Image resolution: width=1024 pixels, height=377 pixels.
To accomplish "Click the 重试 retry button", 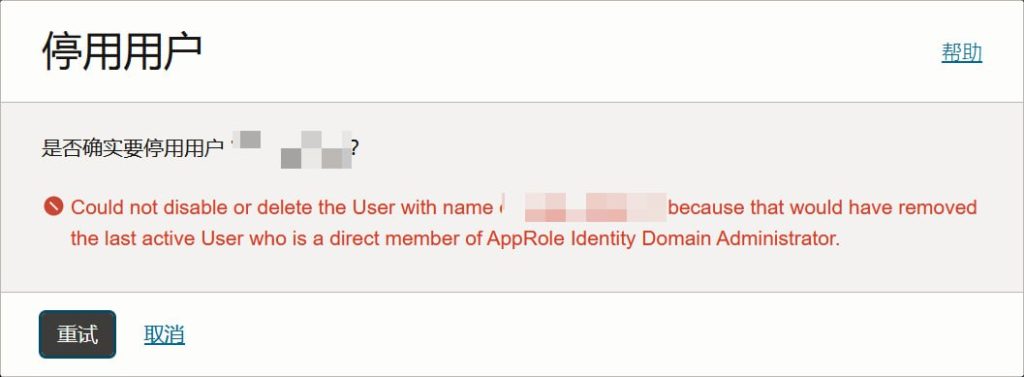I will [x=78, y=335].
